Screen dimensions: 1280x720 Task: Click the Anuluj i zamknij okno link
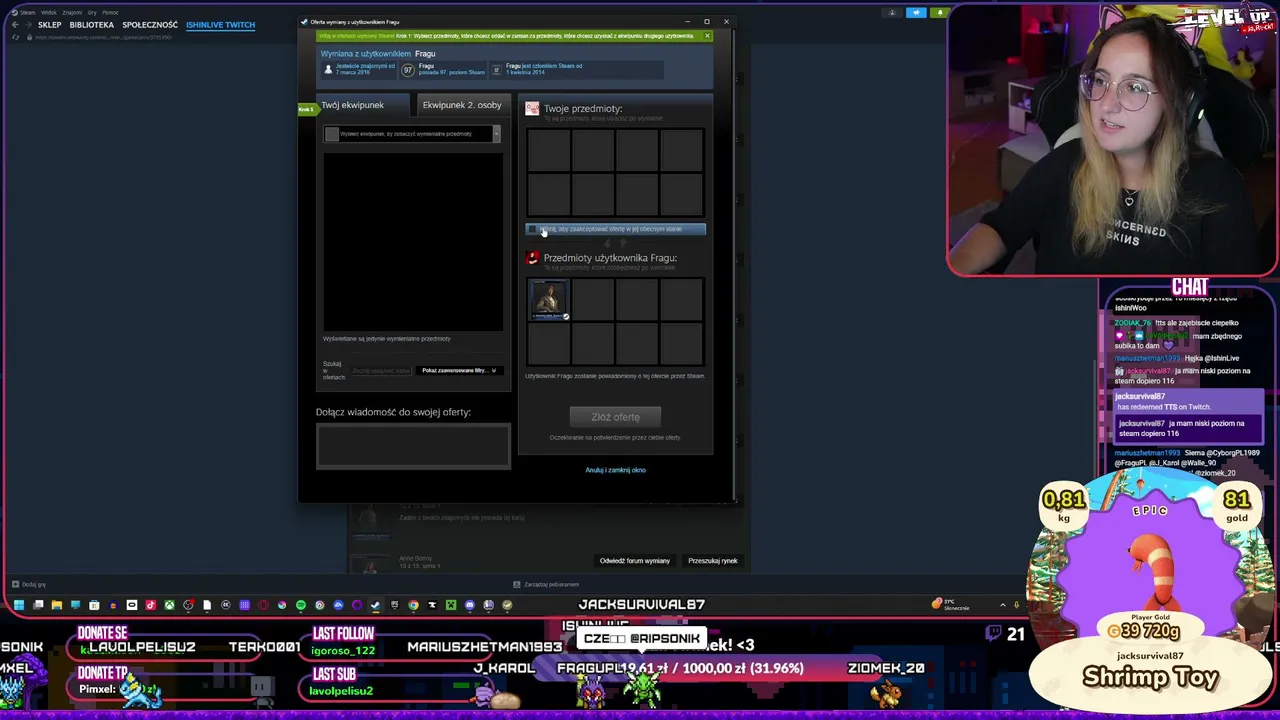[615, 470]
